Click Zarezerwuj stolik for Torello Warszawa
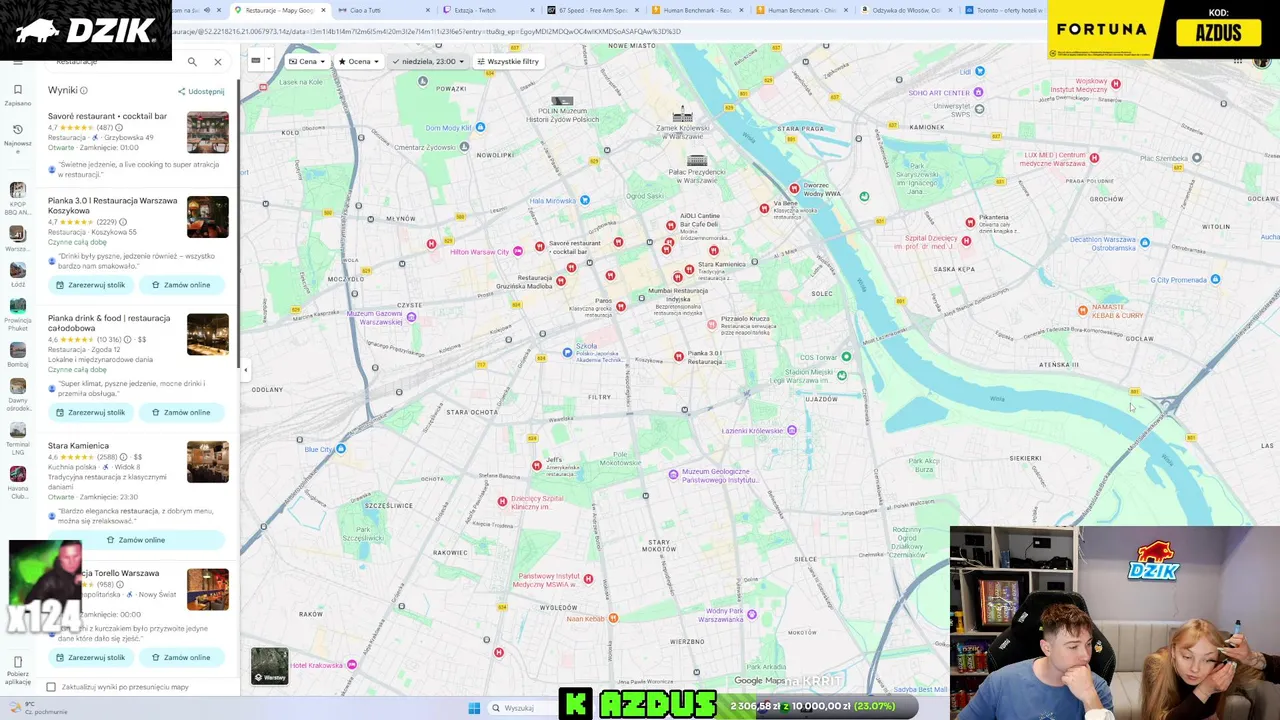Image resolution: width=1280 pixels, height=720 pixels. pyautogui.click(x=91, y=657)
